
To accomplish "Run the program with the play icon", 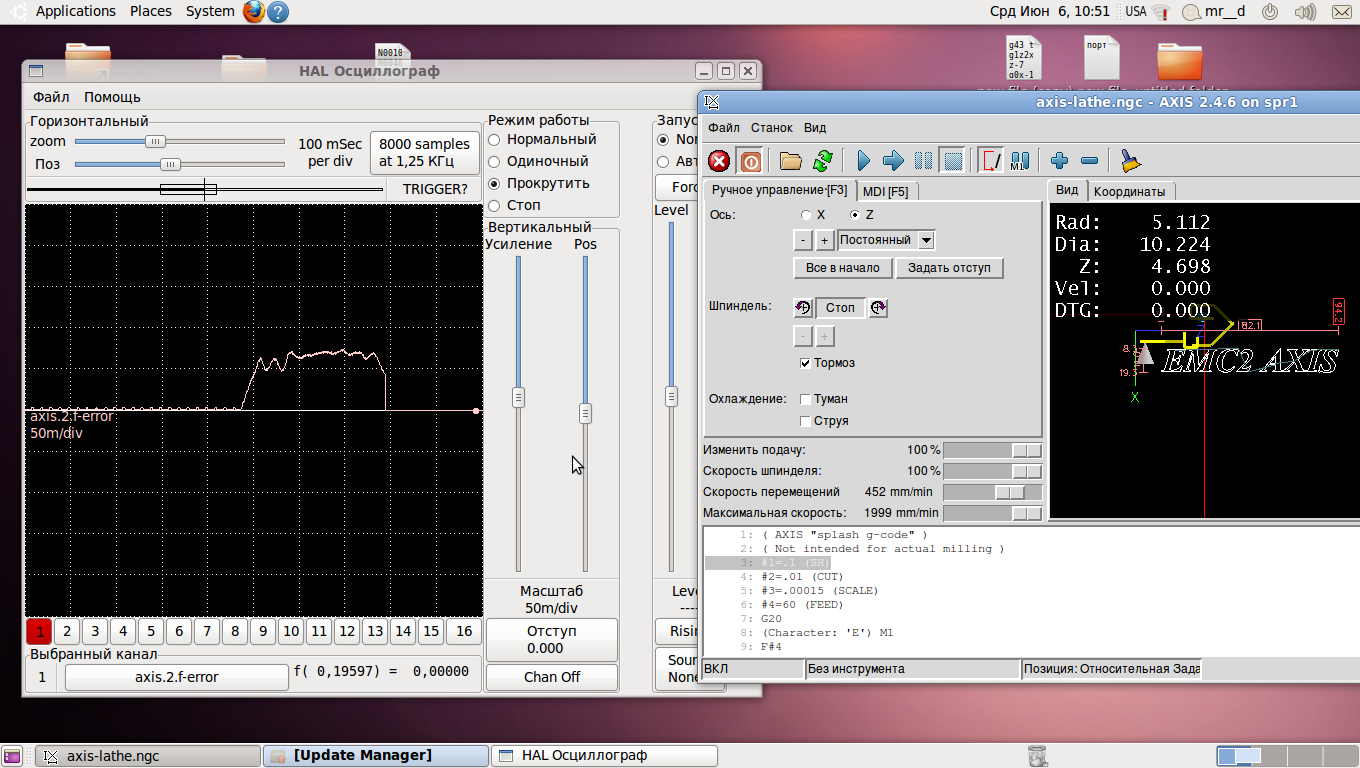I will click(x=864, y=161).
